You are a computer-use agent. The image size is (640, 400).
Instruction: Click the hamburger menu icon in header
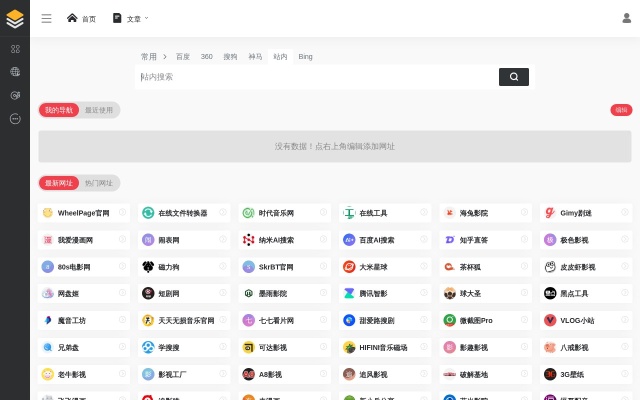point(46,18)
